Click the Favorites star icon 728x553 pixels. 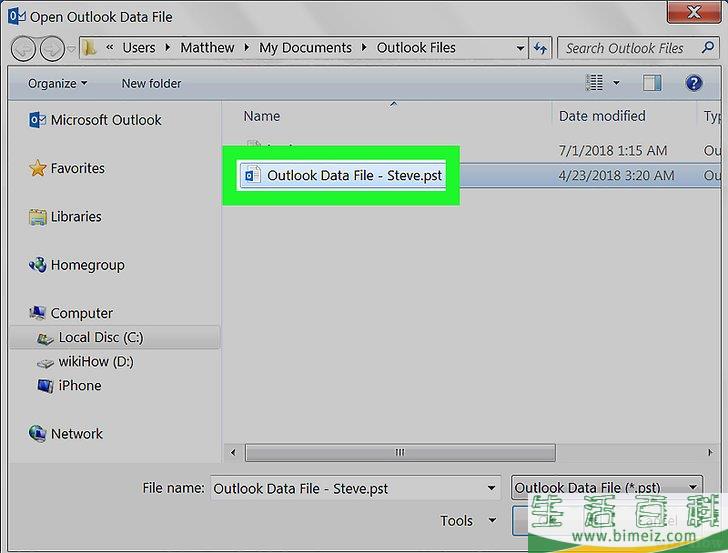pos(38,168)
